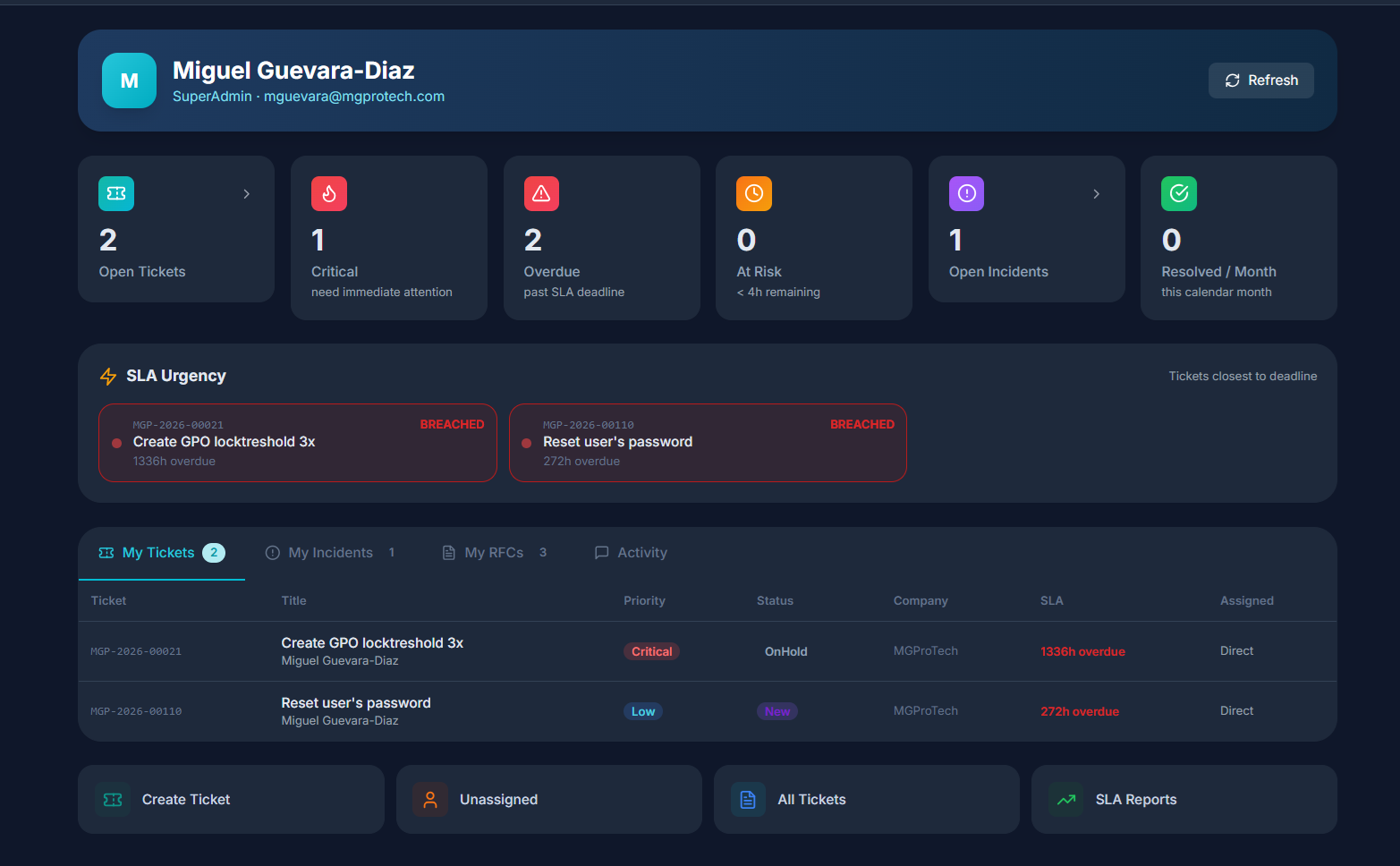Click the 1336h overdue SLA cell
Screen dimensions: 1400x866
[x=1082, y=651]
